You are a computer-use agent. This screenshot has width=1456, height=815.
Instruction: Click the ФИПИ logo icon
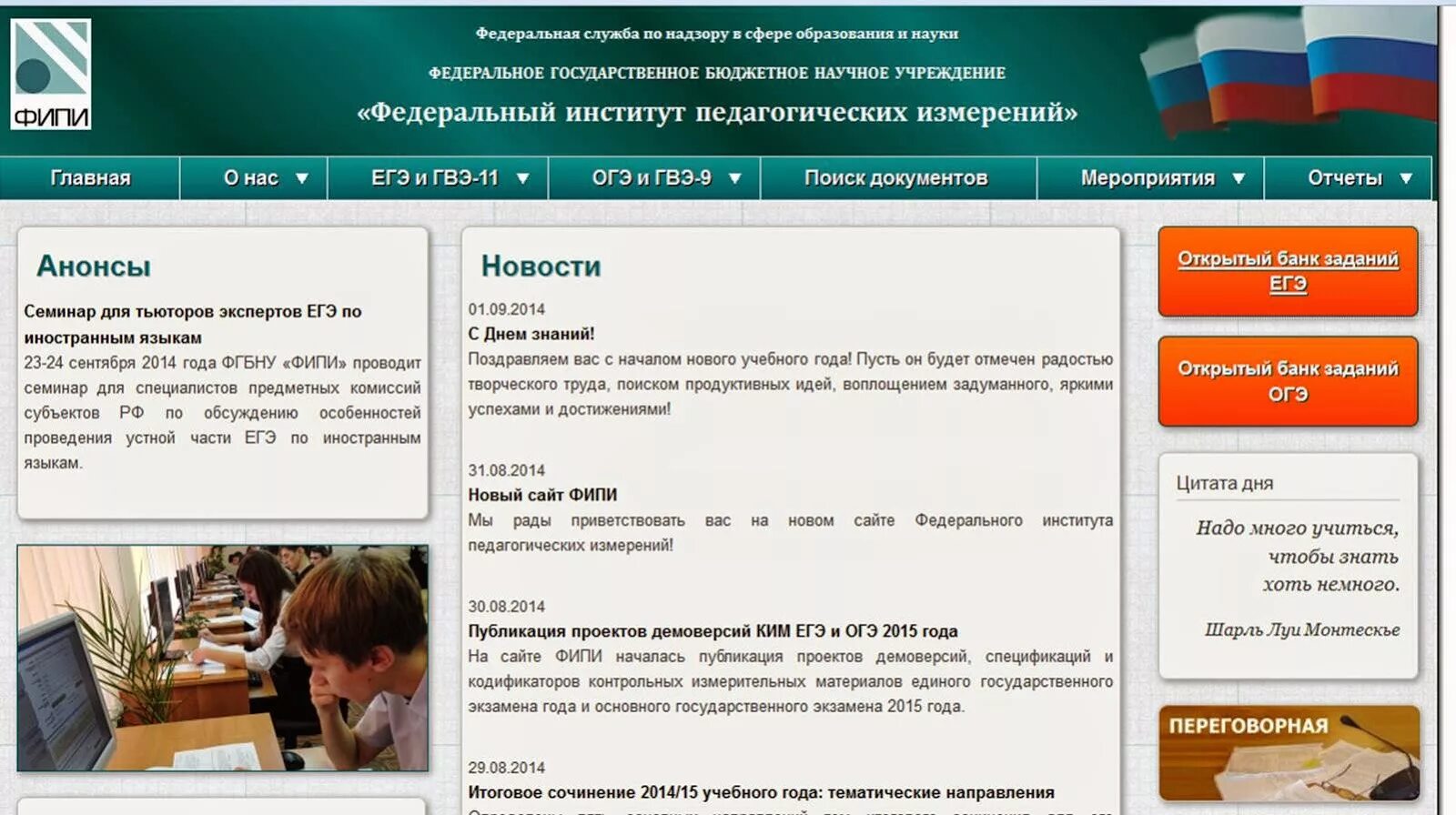click(51, 74)
